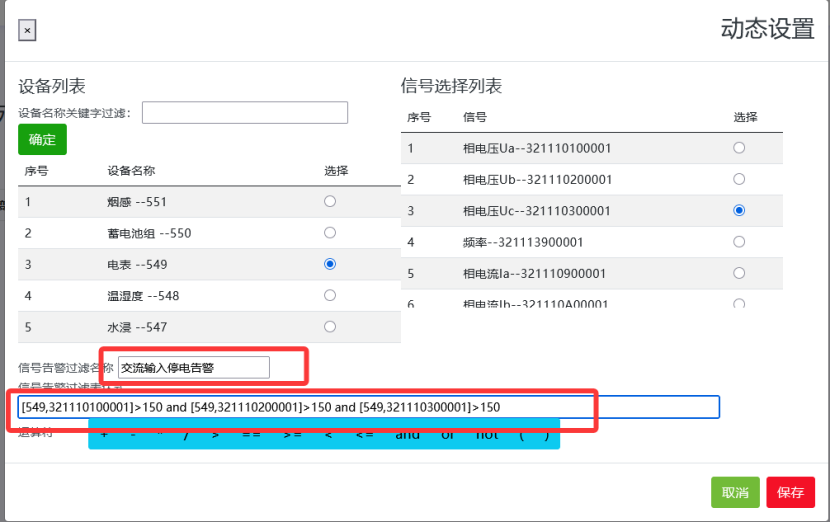This screenshot has height=523, width=830.
Task: Insert the 'or' operator
Action: 447,435
